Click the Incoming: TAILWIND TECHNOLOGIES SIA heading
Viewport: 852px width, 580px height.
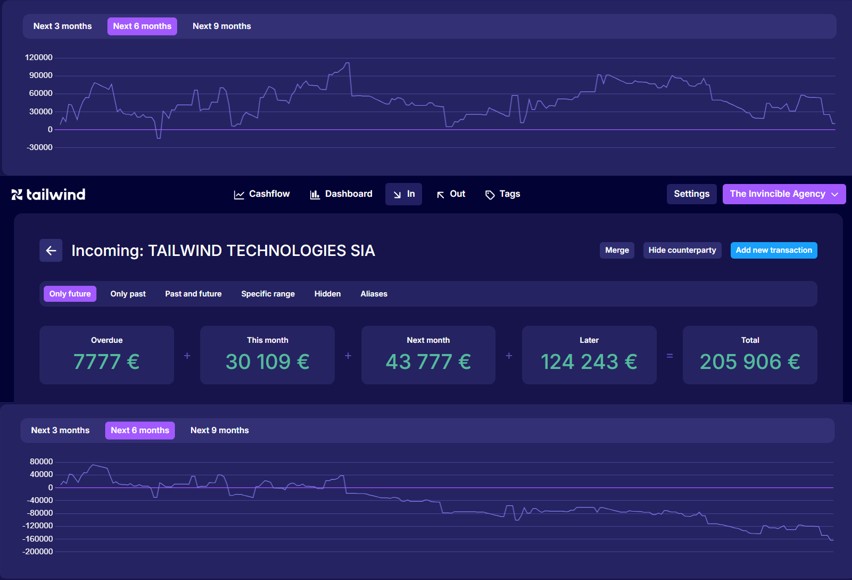[223, 251]
